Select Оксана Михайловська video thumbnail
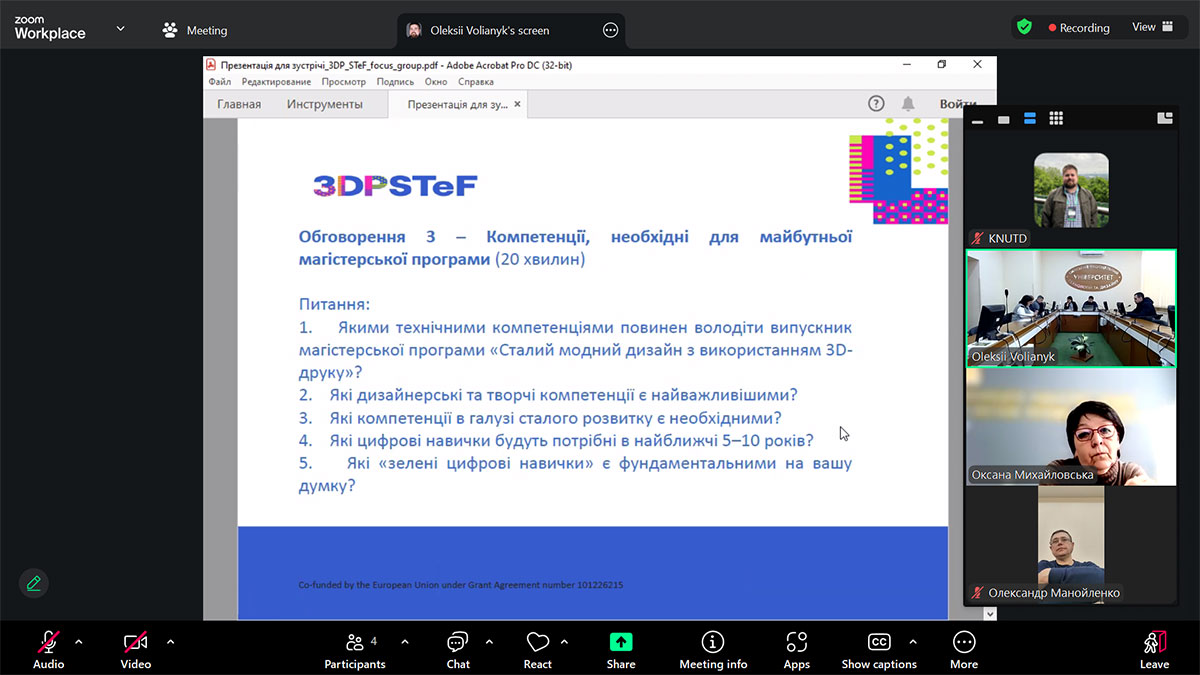 point(1071,427)
